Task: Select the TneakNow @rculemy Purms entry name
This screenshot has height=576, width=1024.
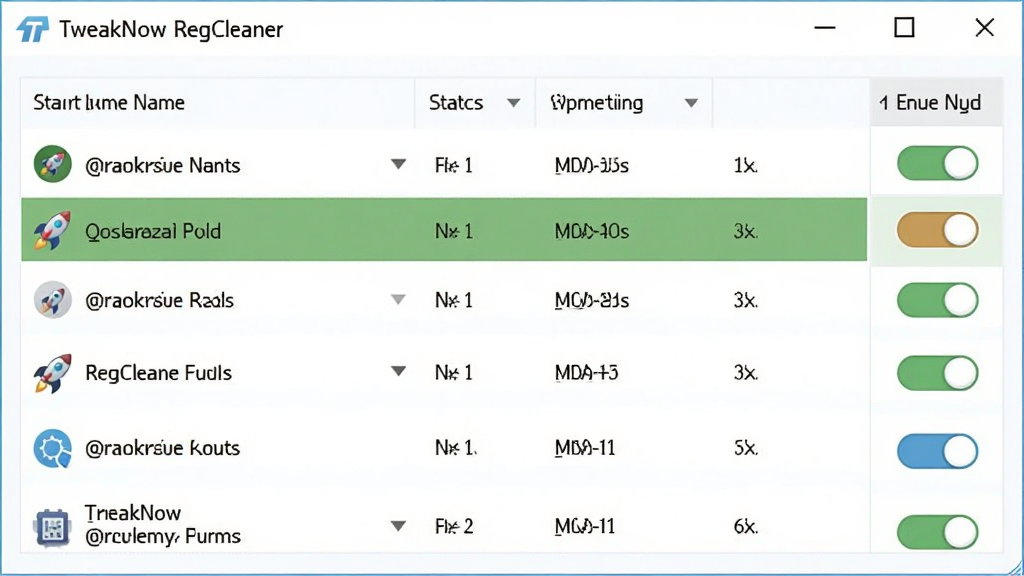Action: coord(163,524)
